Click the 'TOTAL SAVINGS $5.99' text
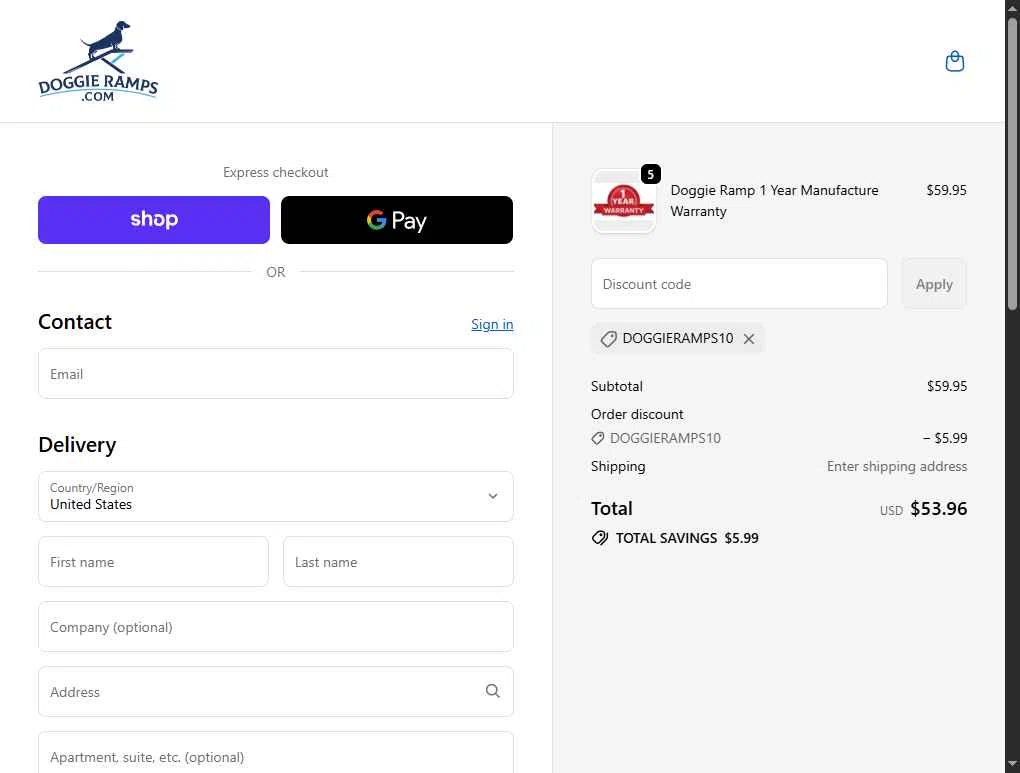The height and width of the screenshot is (773, 1020). click(687, 538)
